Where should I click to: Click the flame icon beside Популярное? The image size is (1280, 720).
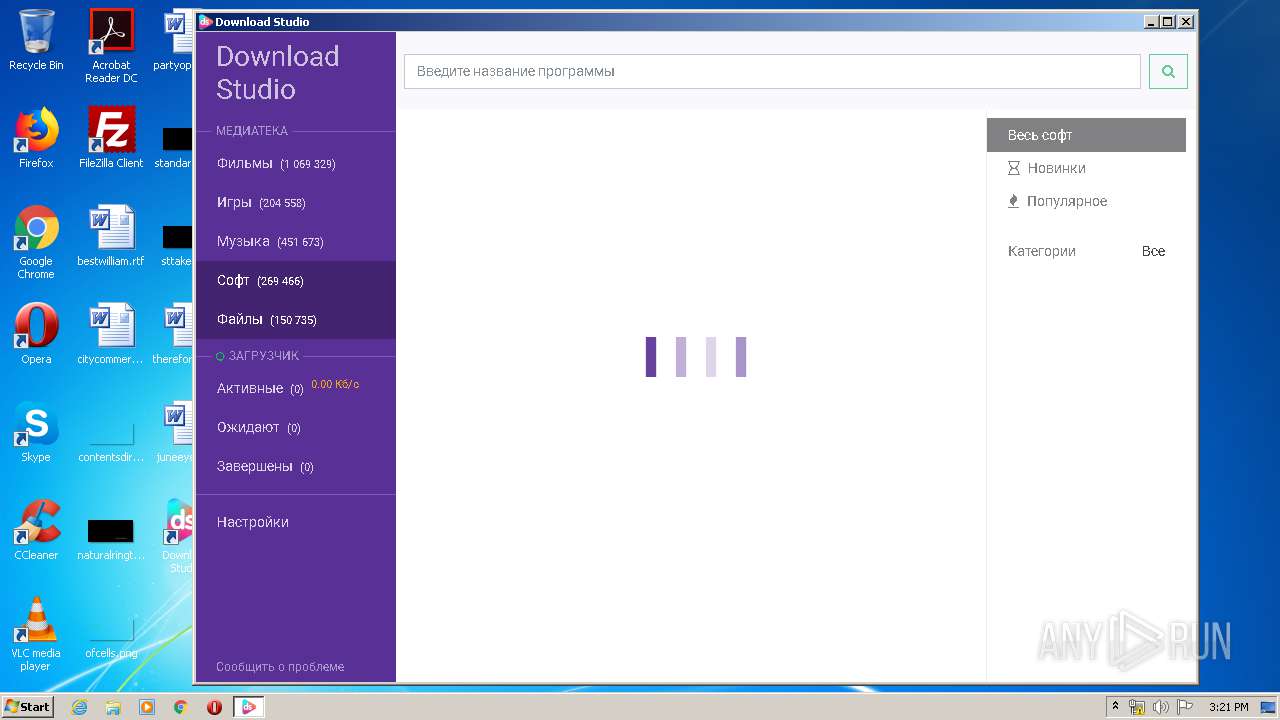(1014, 201)
